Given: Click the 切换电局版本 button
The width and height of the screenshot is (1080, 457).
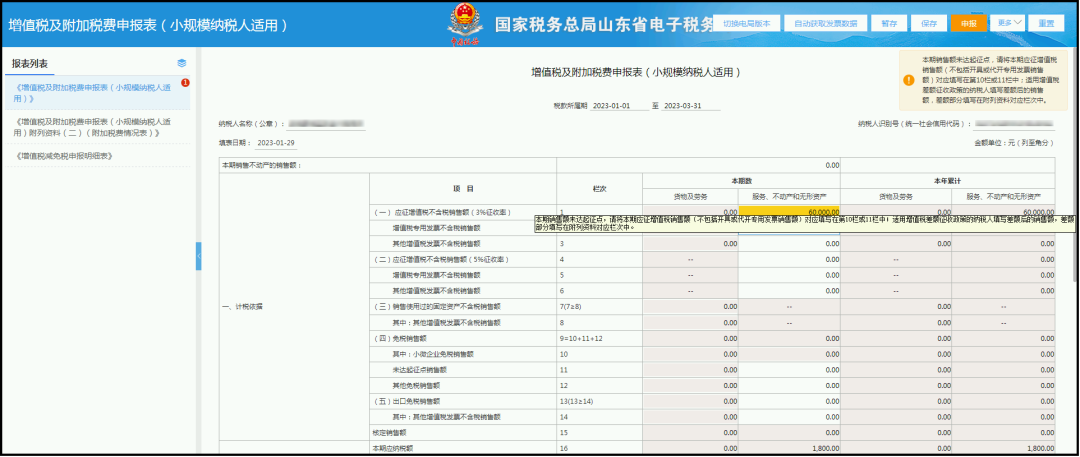Looking at the screenshot, I should (x=747, y=23).
